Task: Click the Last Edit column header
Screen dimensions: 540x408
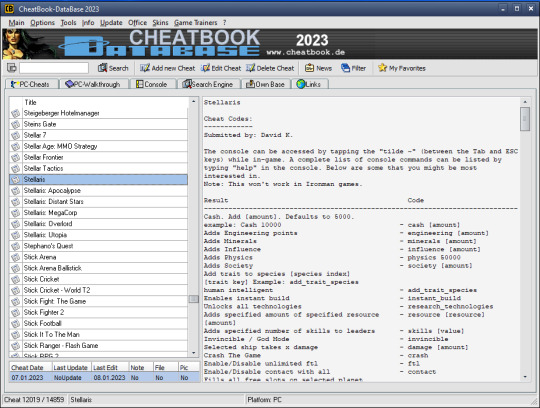Action: 110,367
